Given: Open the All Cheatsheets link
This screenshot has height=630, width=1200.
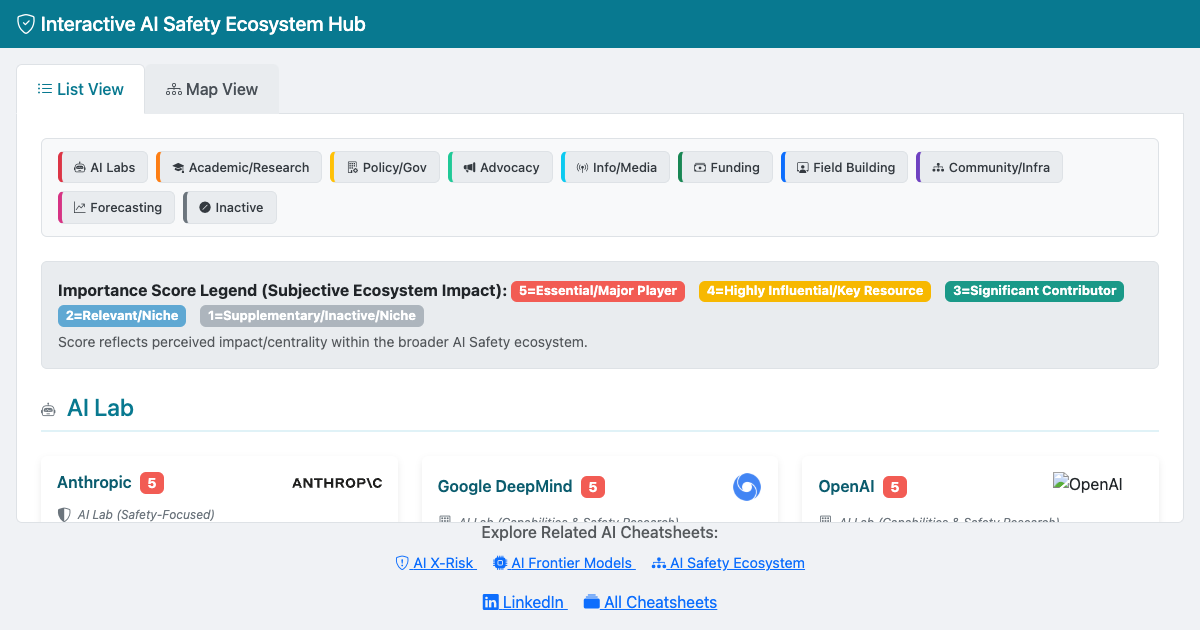Looking at the screenshot, I should coord(650,602).
